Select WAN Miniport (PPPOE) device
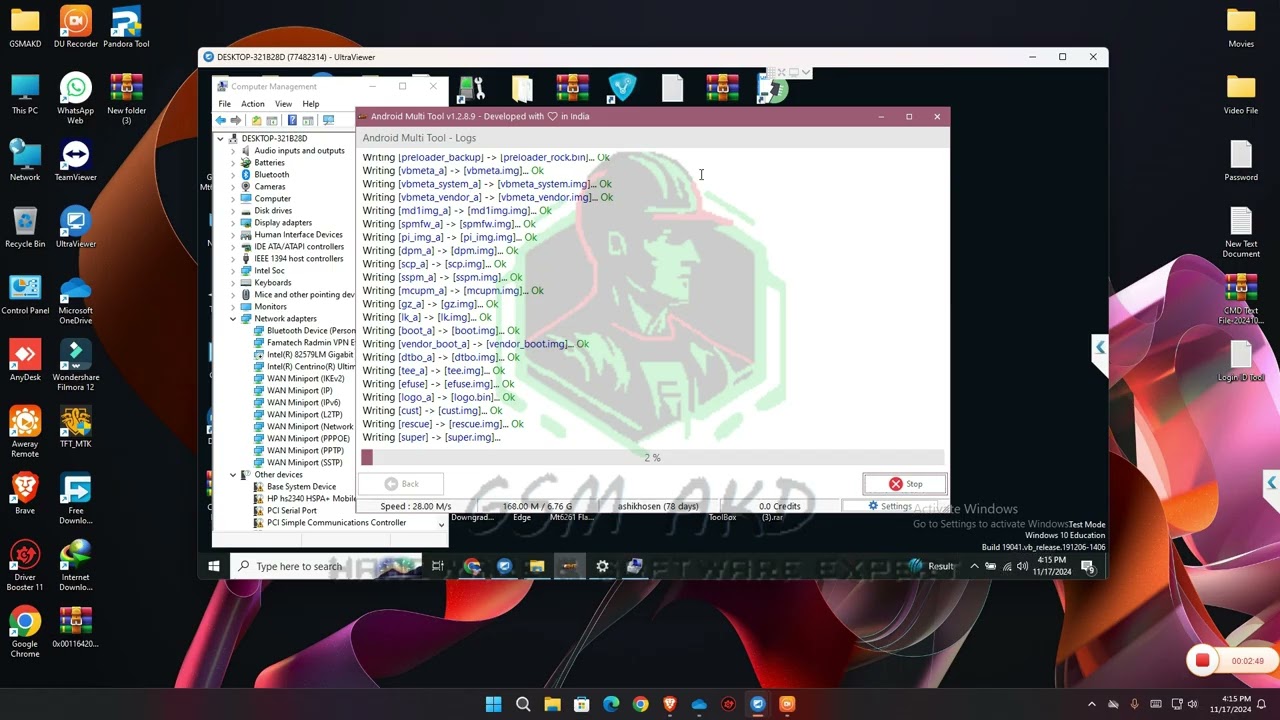1280x720 pixels. [308, 439]
